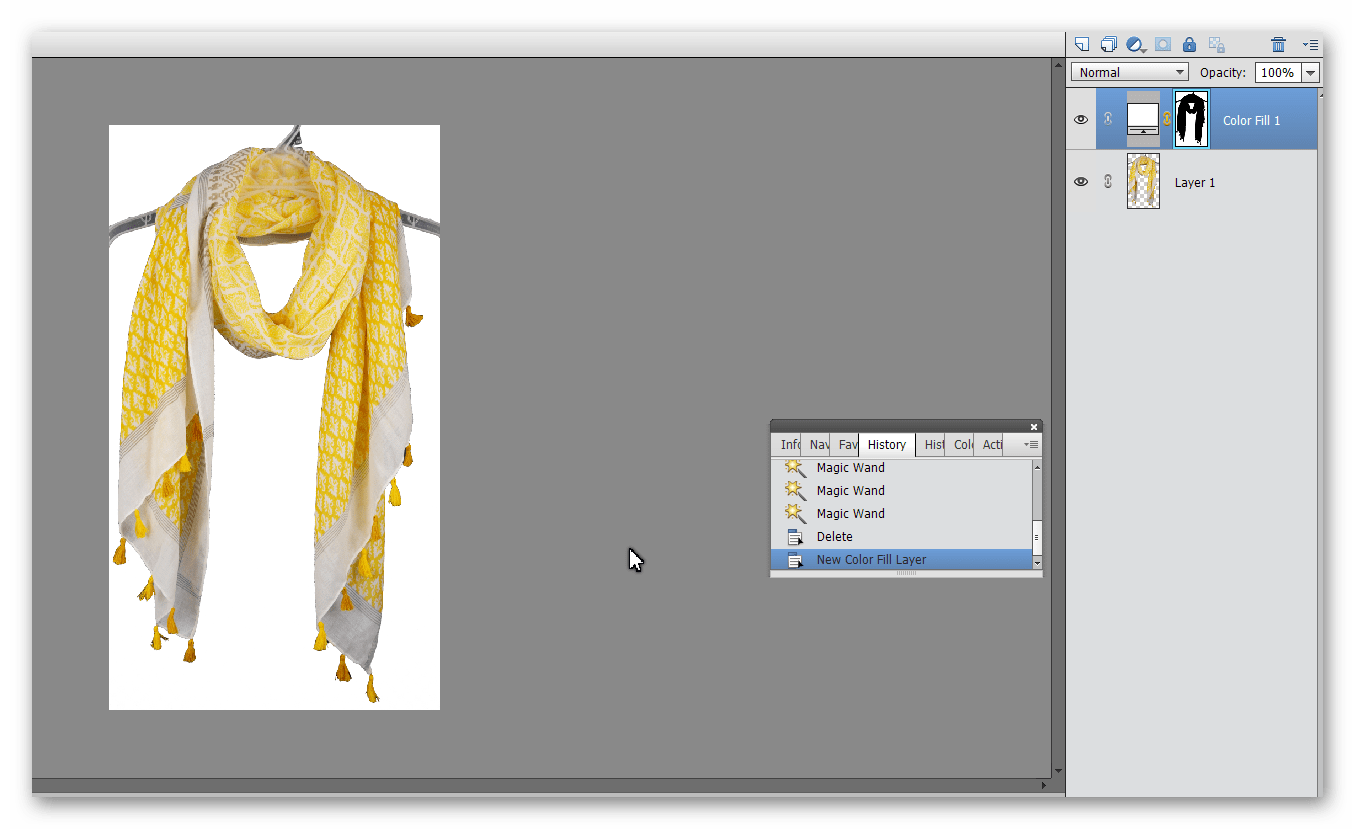Screen dimensions: 1355x829
Task: Toggle the link indicator on Layer 1
Action: point(1107,182)
